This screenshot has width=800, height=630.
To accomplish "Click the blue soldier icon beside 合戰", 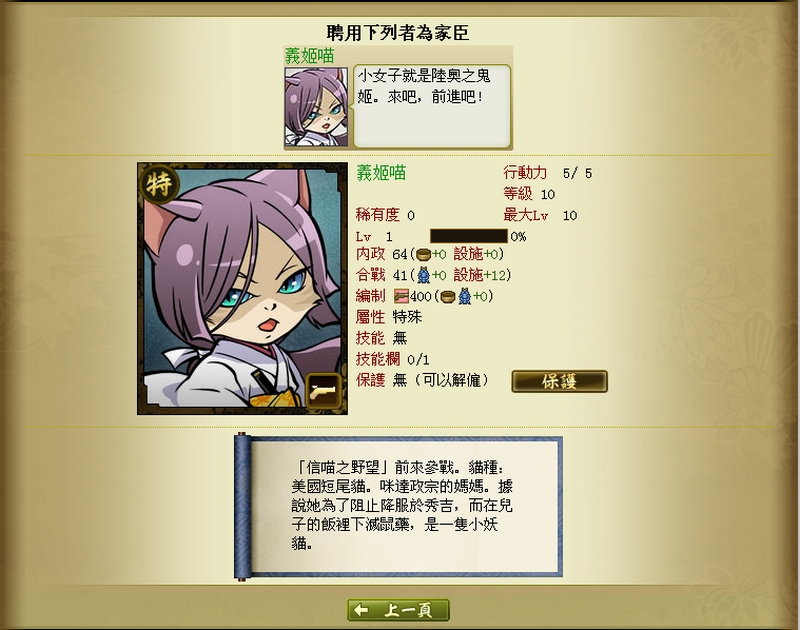I will click(423, 275).
